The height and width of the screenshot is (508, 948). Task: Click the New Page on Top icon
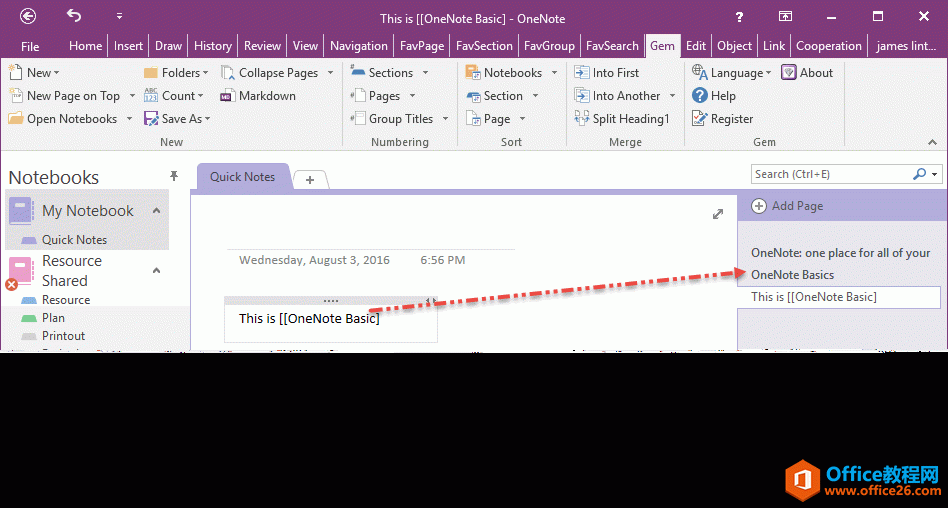(x=16, y=96)
